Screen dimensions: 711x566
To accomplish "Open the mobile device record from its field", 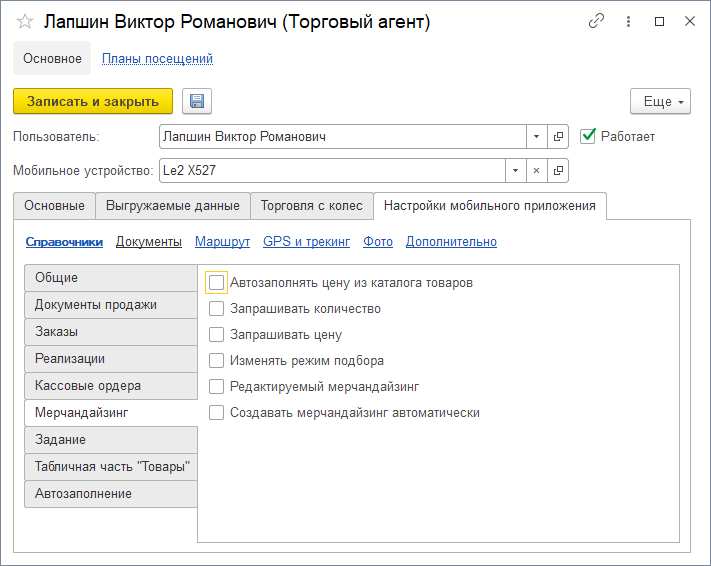I will tap(559, 170).
